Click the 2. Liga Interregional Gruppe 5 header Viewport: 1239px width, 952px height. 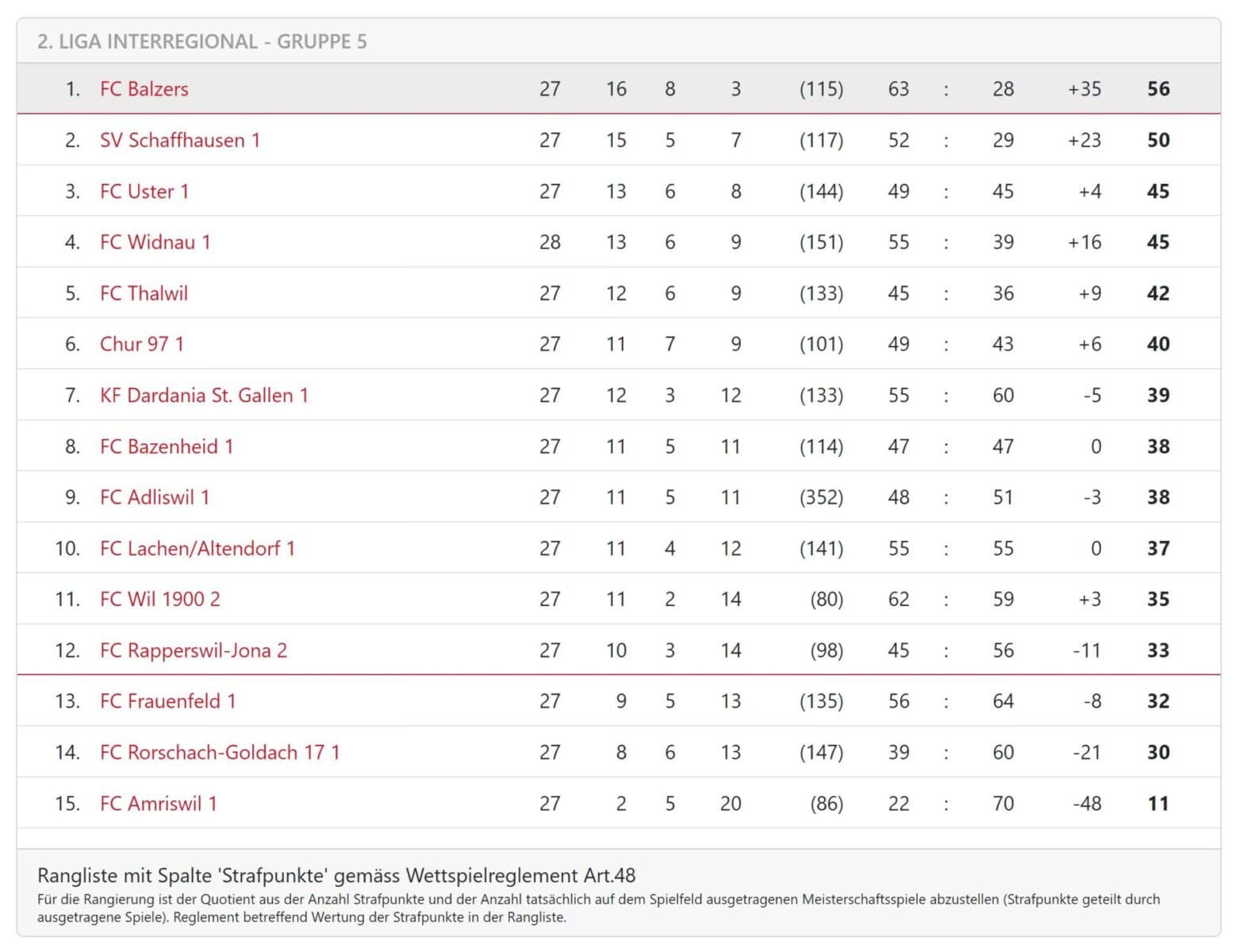pyautogui.click(x=202, y=41)
